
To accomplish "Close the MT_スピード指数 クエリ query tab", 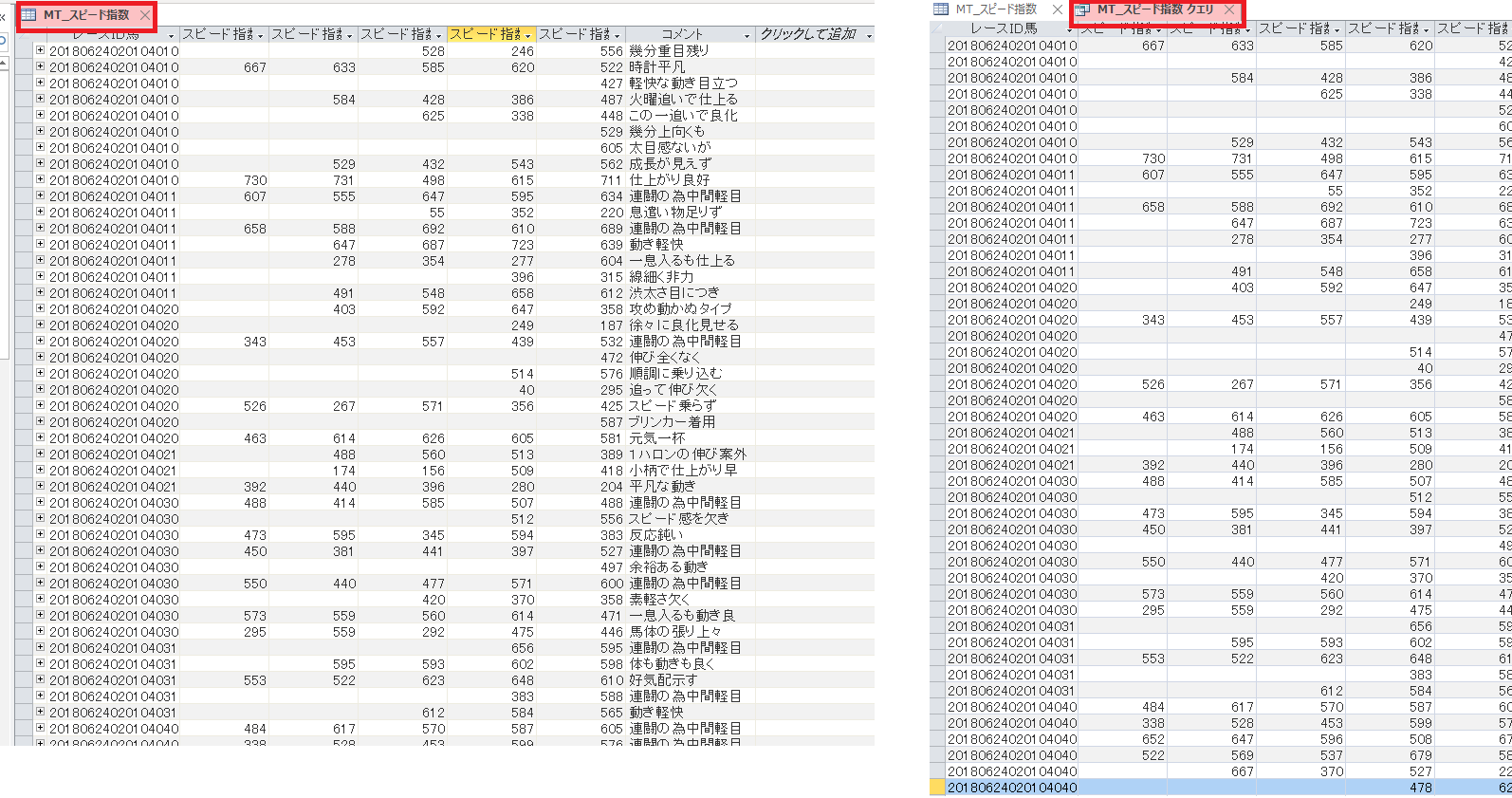I will tap(1229, 9).
